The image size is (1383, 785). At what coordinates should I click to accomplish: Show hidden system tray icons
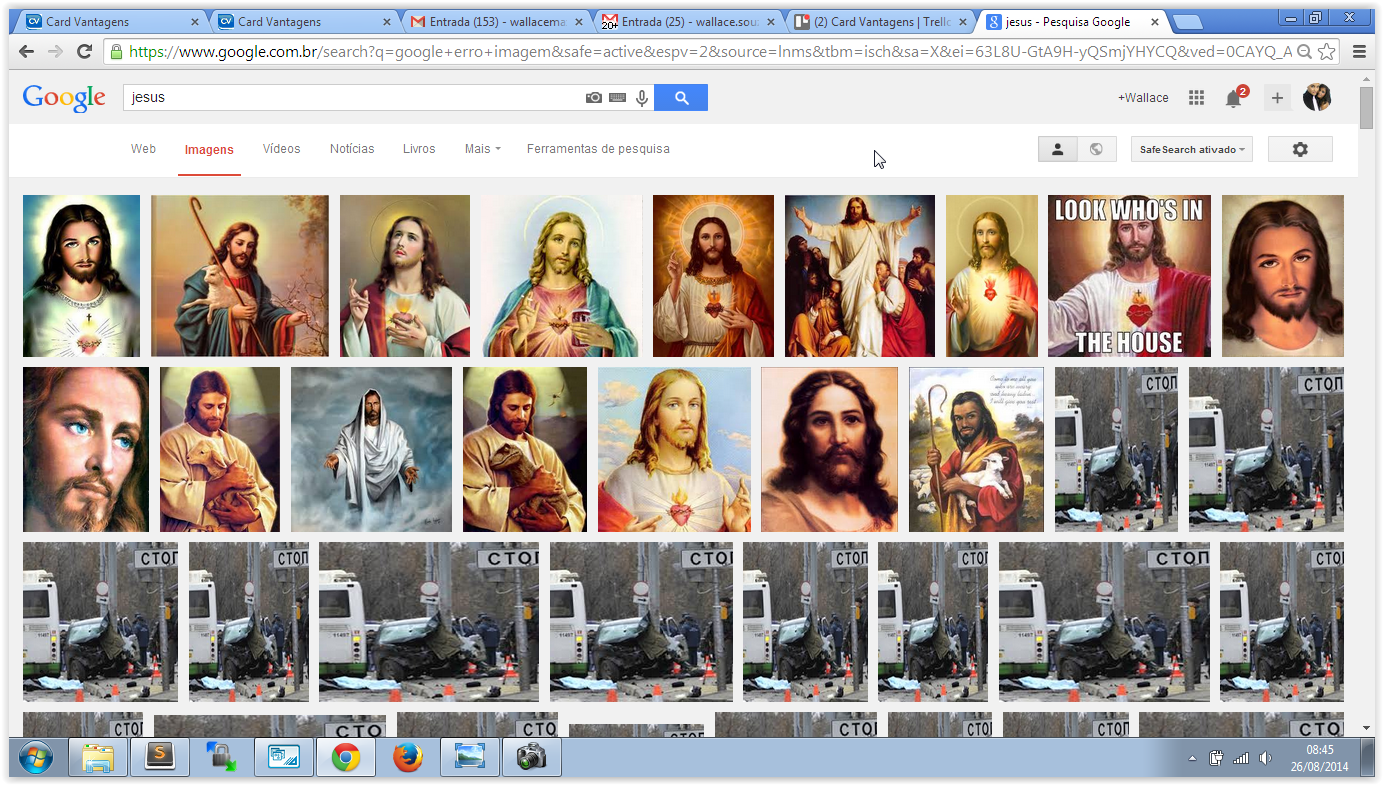(x=1192, y=759)
